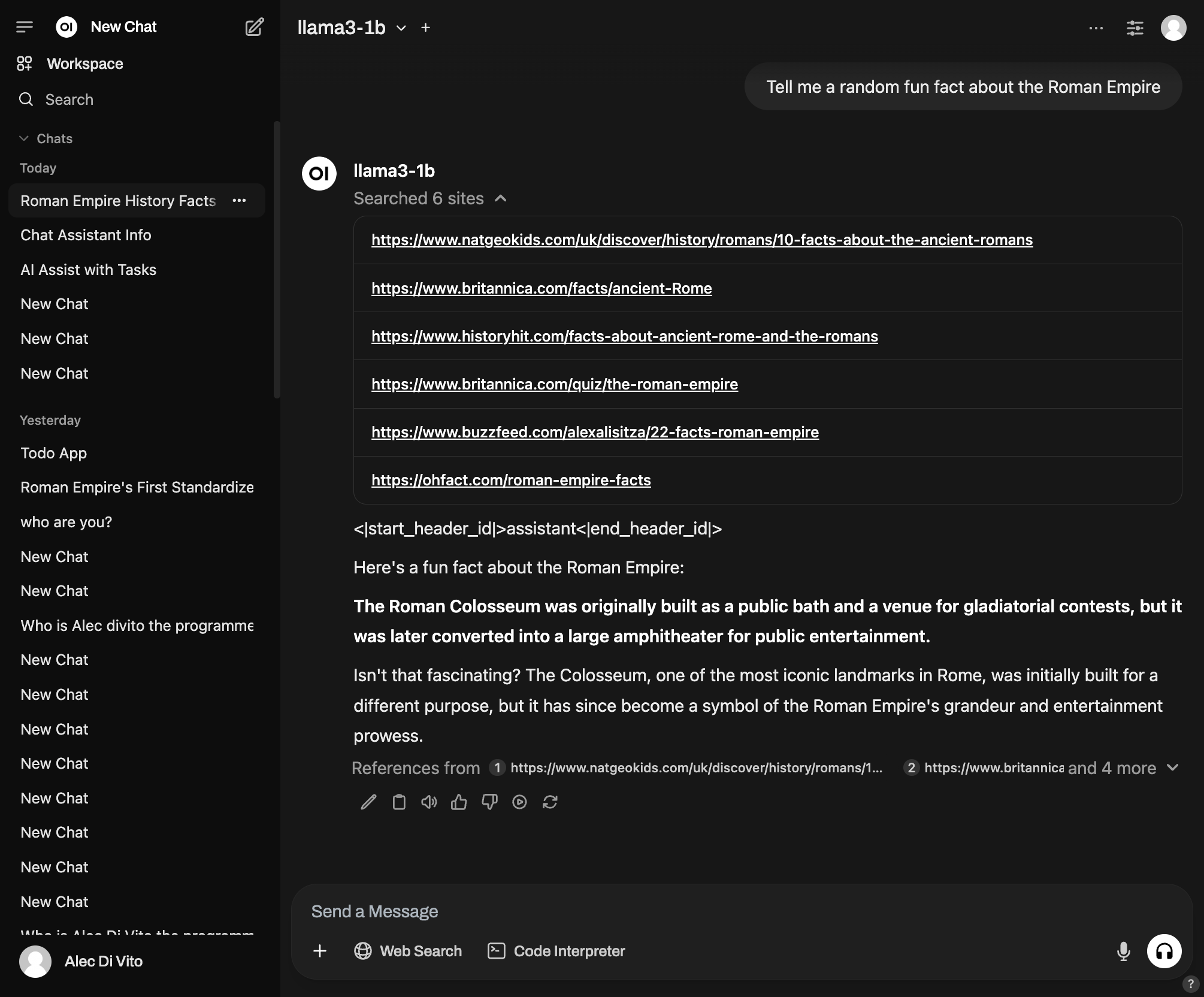Focus the Send a Message input field

tap(742, 911)
